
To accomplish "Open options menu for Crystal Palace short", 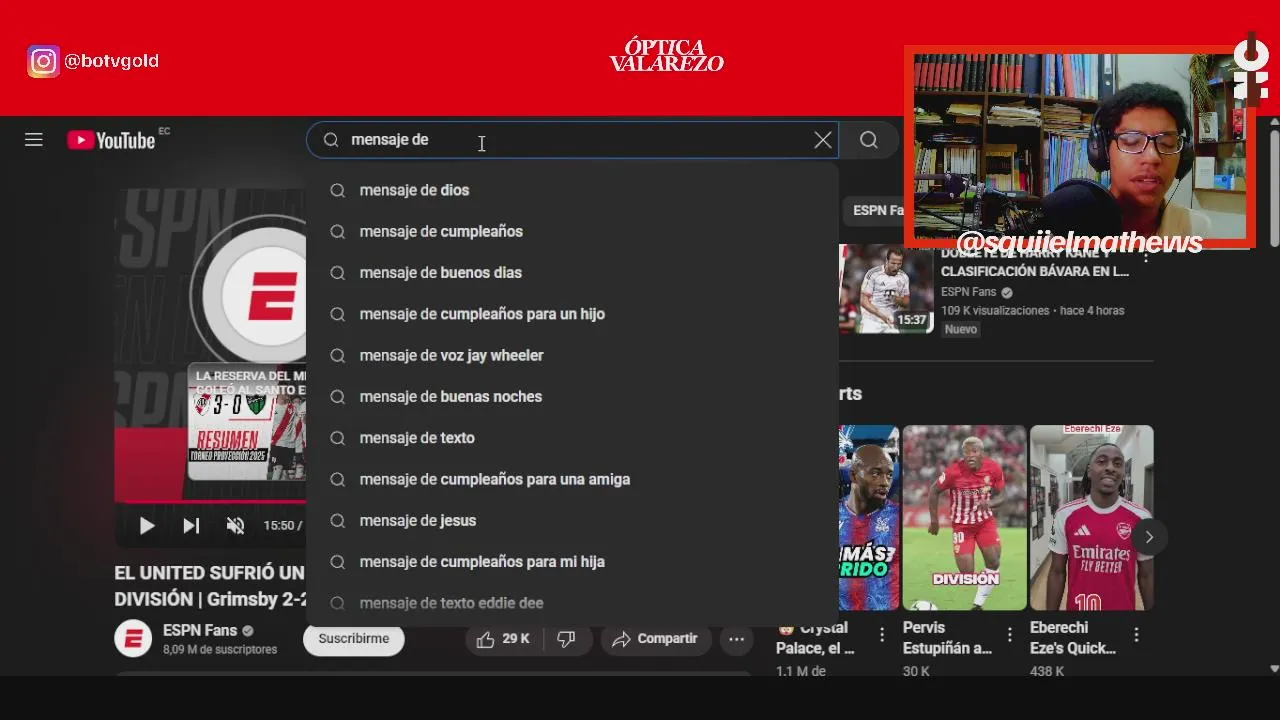I will 882,635.
